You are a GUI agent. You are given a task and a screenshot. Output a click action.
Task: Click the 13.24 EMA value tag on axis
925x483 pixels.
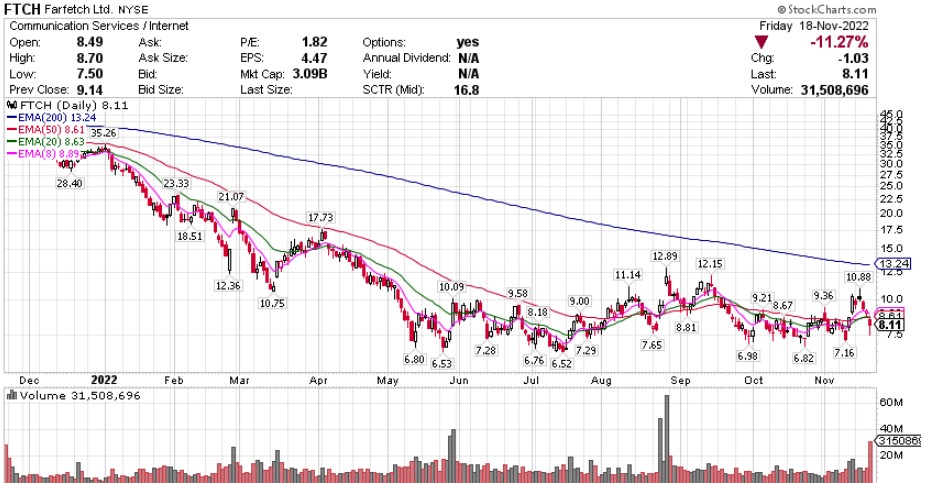point(894,264)
